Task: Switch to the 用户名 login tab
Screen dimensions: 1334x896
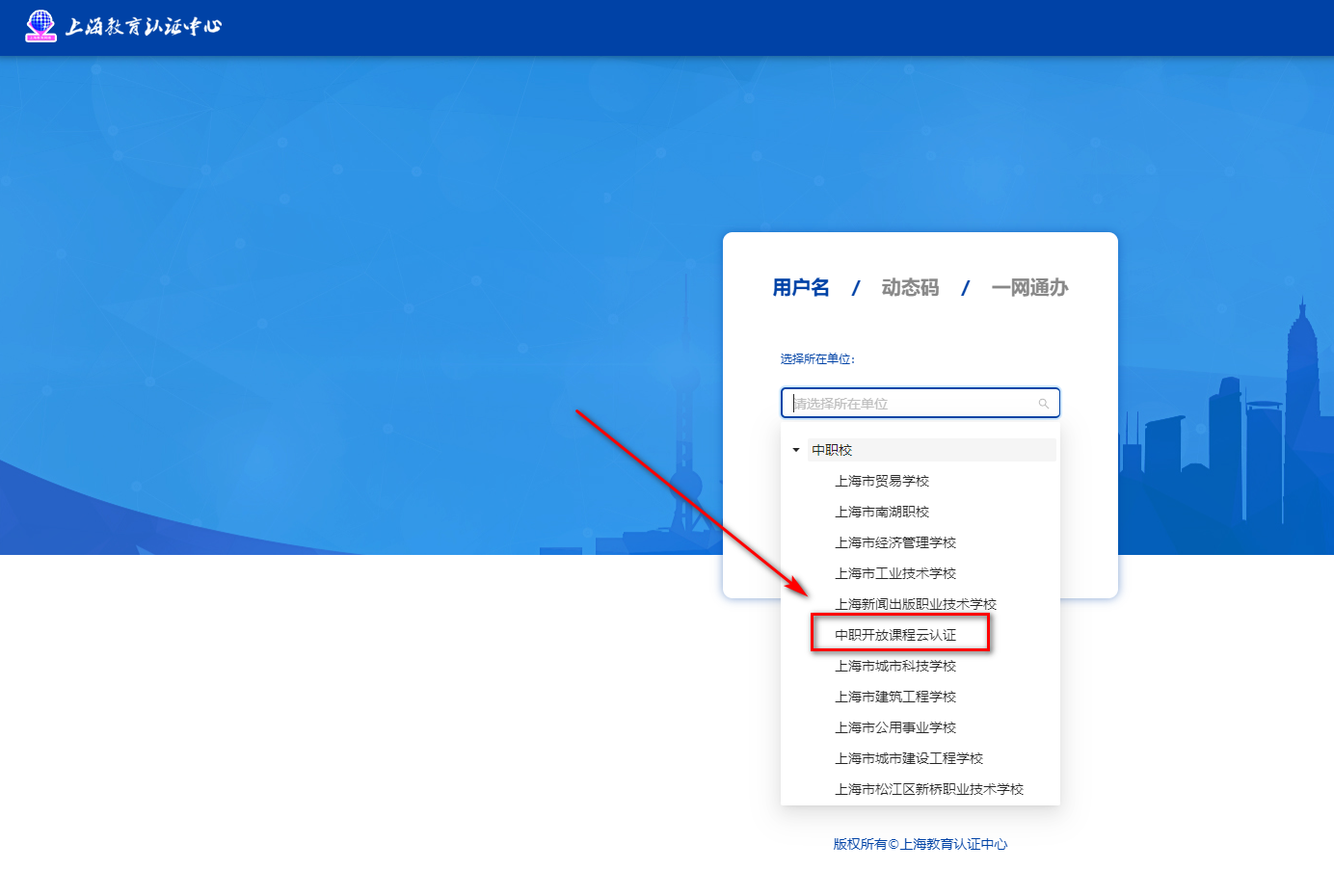Action: click(x=801, y=287)
